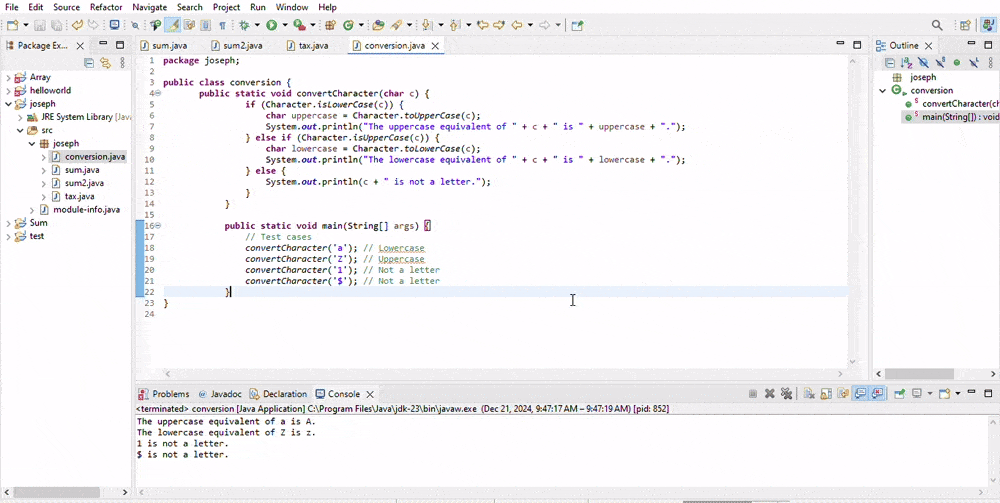Click Pin Console icon
Screen dimensions: 1000x503
tap(900, 393)
